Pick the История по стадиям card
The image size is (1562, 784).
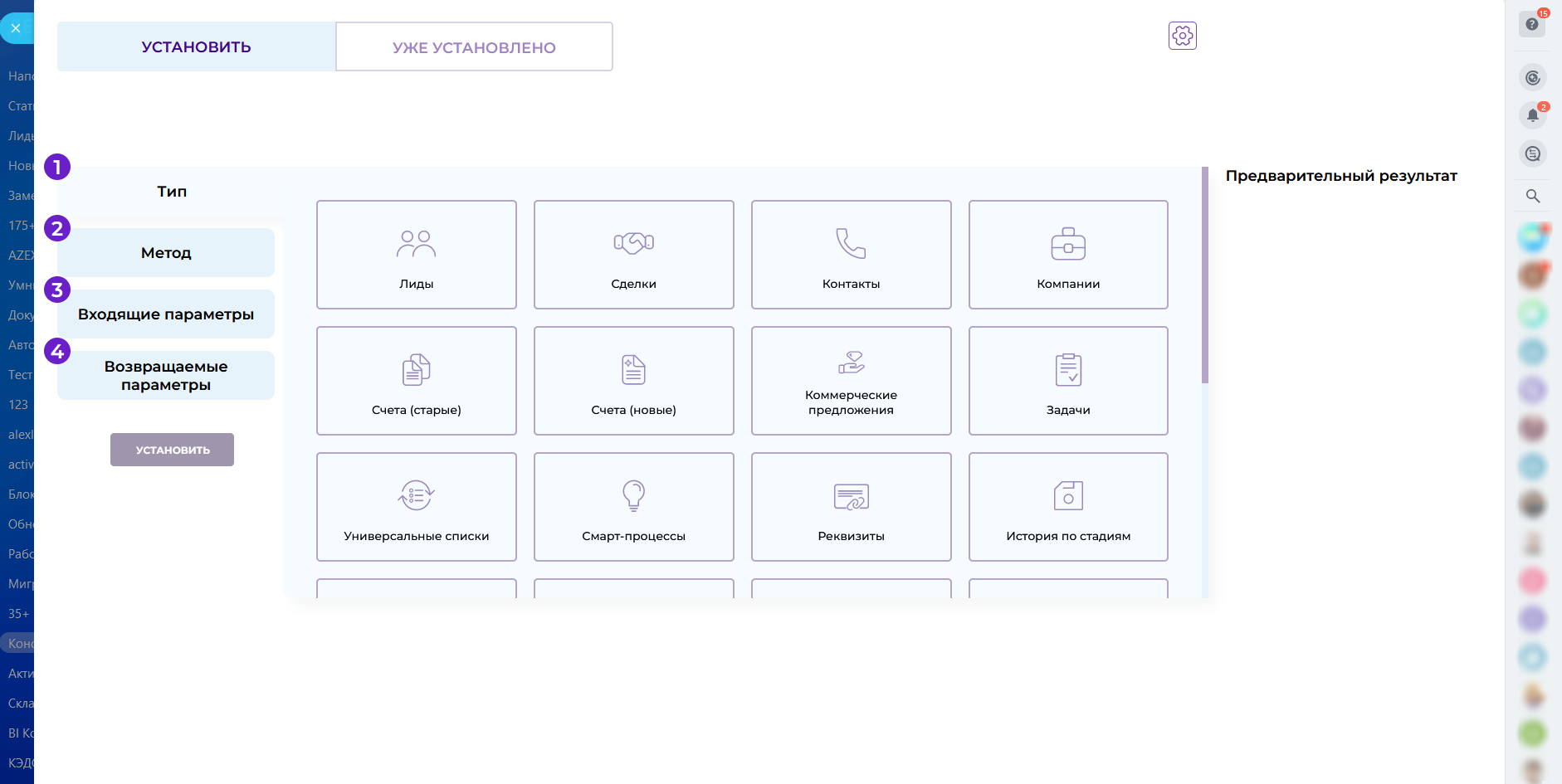point(1068,507)
